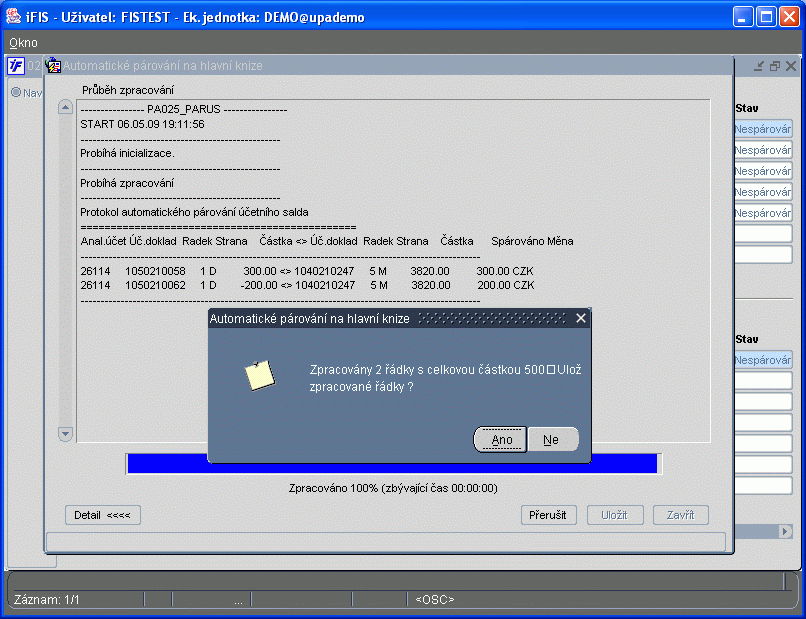
Task: Open the Okno menu
Action: click(x=23, y=43)
